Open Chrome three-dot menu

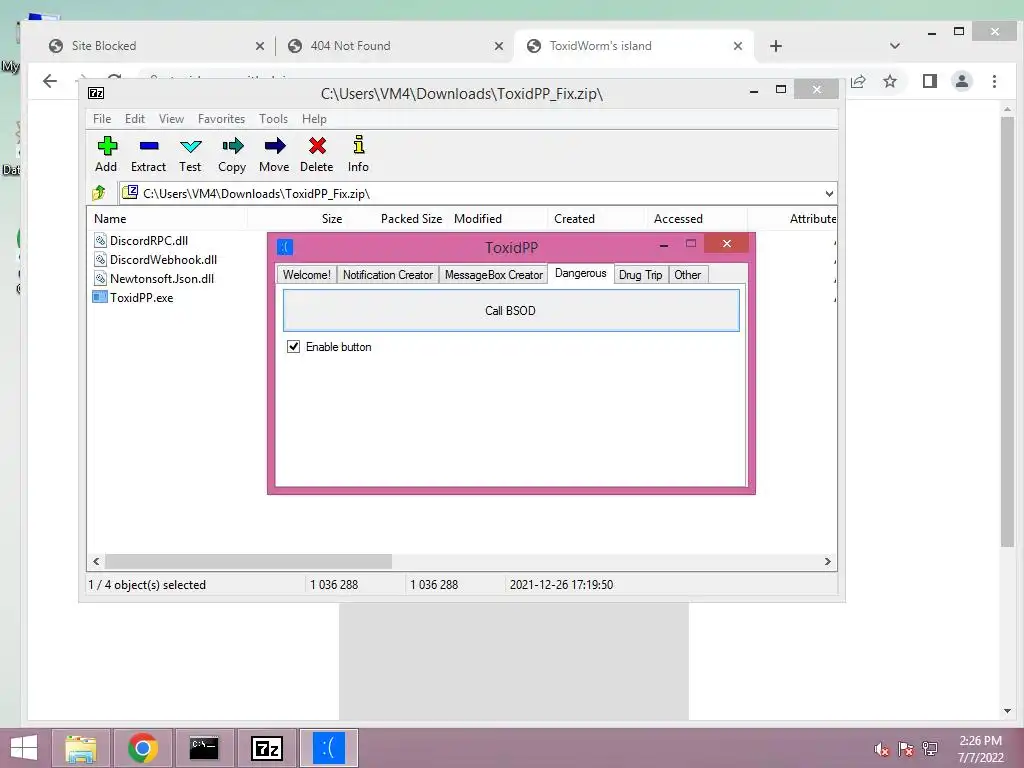(994, 81)
